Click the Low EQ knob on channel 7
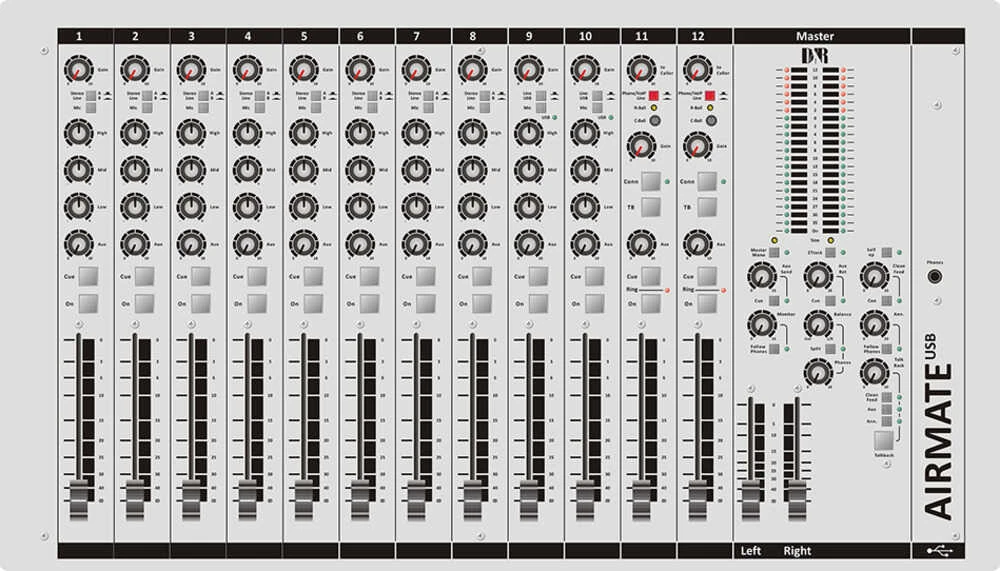The height and width of the screenshot is (571, 1000). pos(414,206)
